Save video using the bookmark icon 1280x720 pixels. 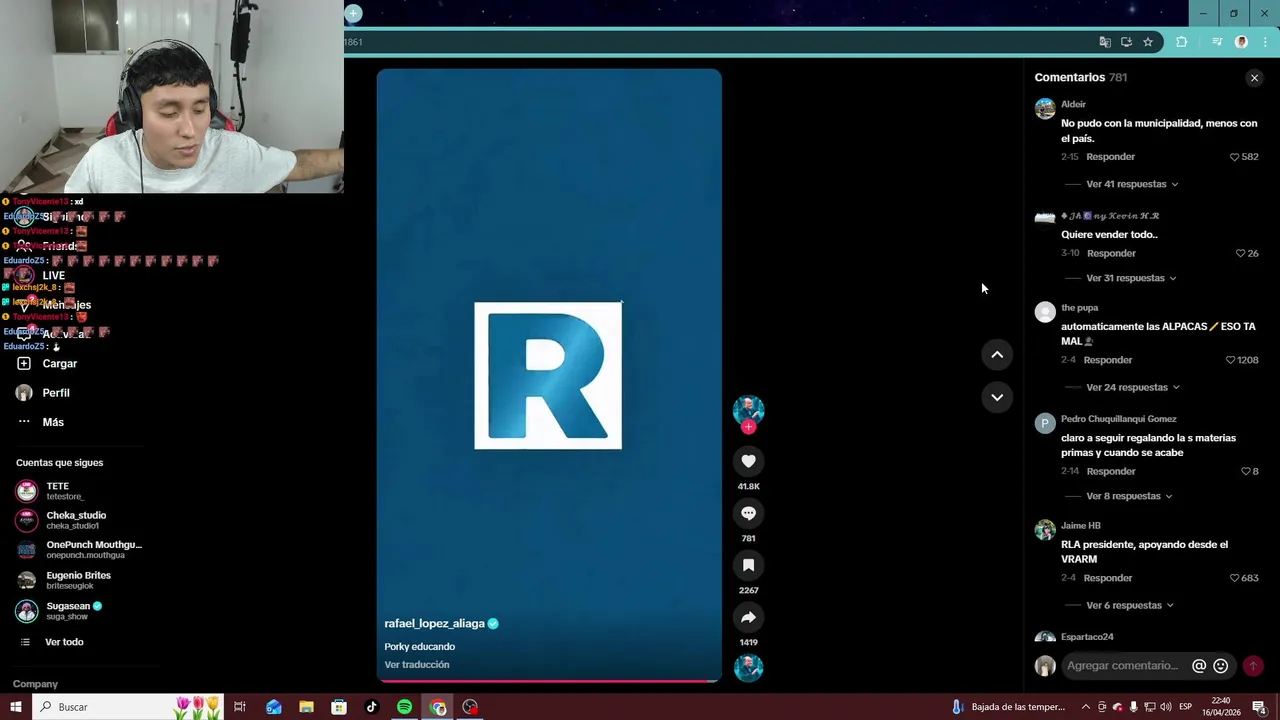point(748,565)
